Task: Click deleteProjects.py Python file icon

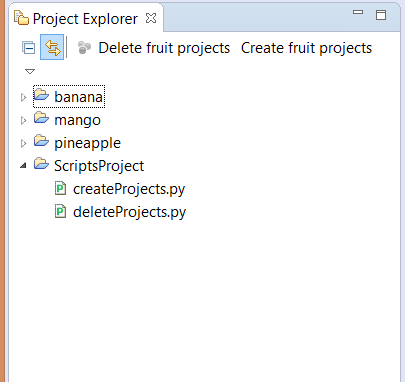Action: click(60, 212)
